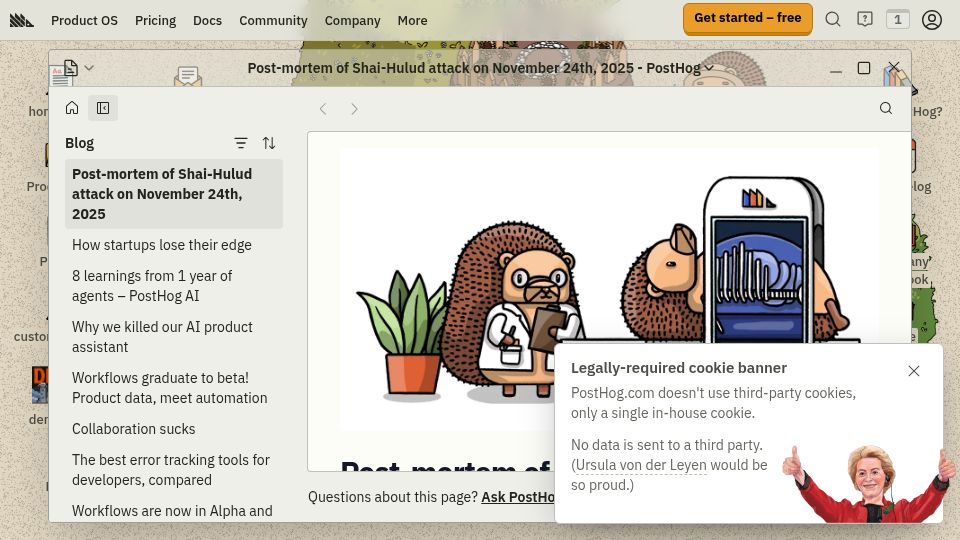Screen dimensions: 960x540
Task: Open '8 learnings from 1 year of agents' post
Action: coord(174,286)
